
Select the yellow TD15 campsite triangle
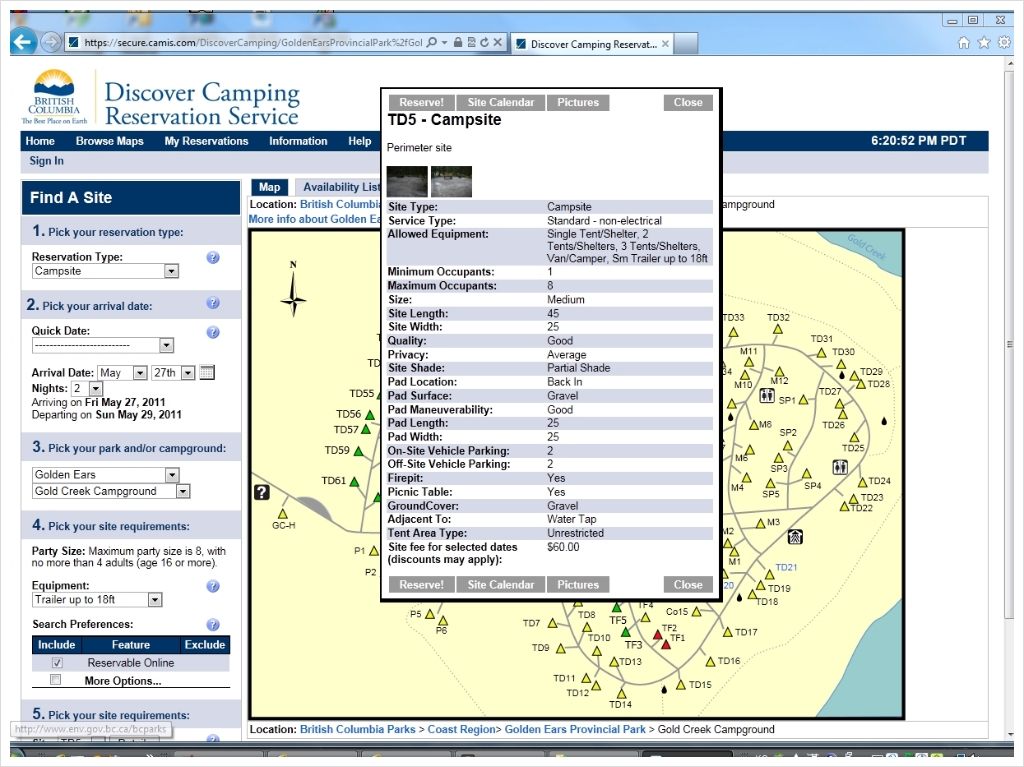(x=681, y=685)
